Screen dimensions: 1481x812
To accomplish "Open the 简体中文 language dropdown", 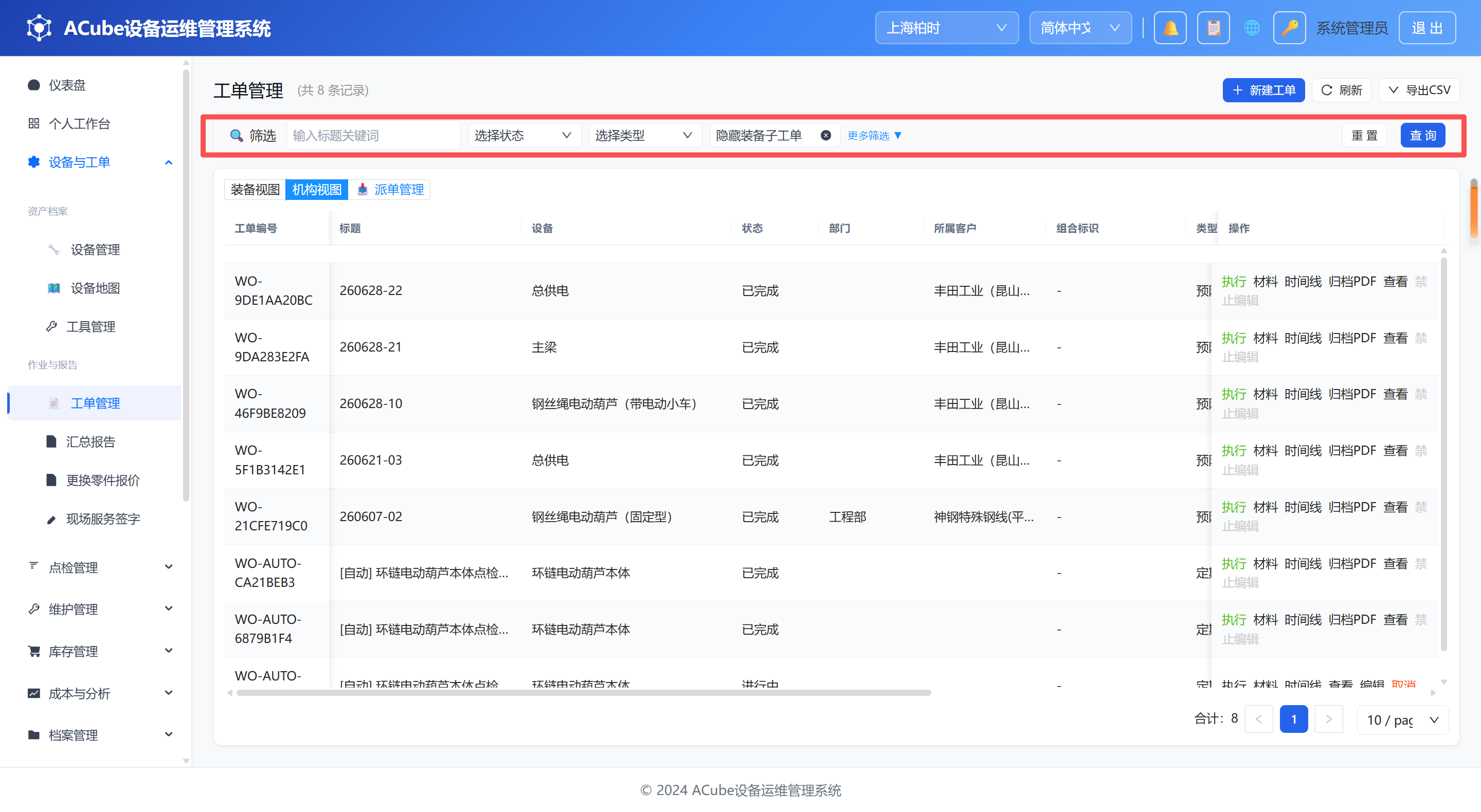I will (x=1080, y=28).
